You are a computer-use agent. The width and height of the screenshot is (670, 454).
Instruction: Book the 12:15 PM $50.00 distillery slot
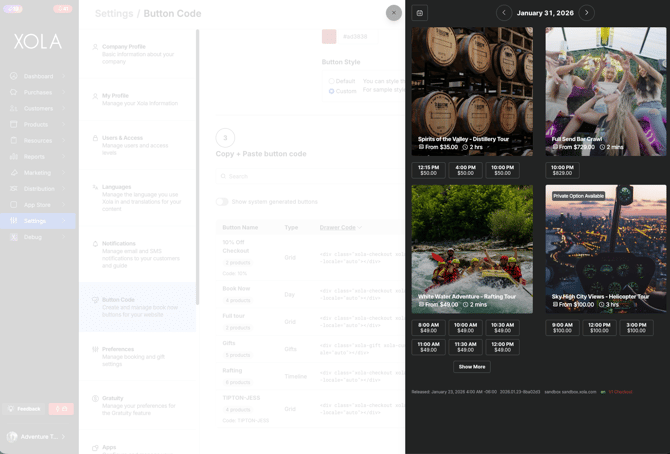(x=429, y=170)
